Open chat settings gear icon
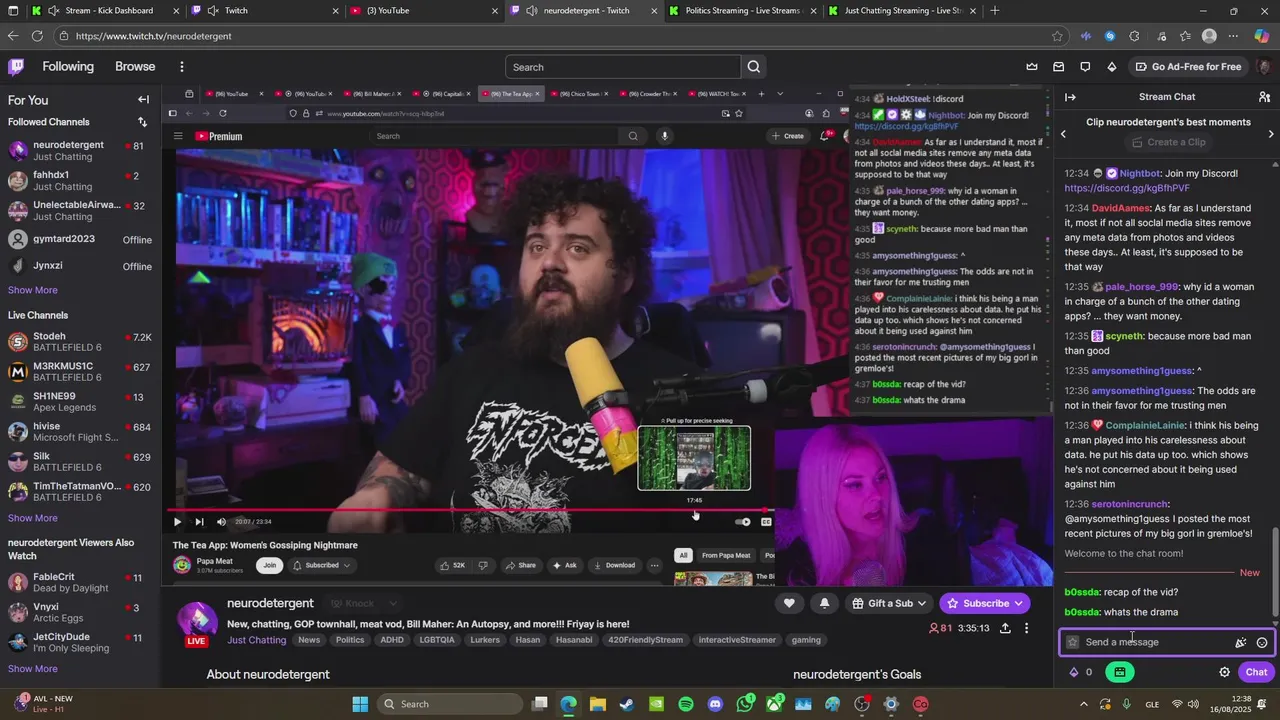The width and height of the screenshot is (1280, 720). (x=1224, y=672)
